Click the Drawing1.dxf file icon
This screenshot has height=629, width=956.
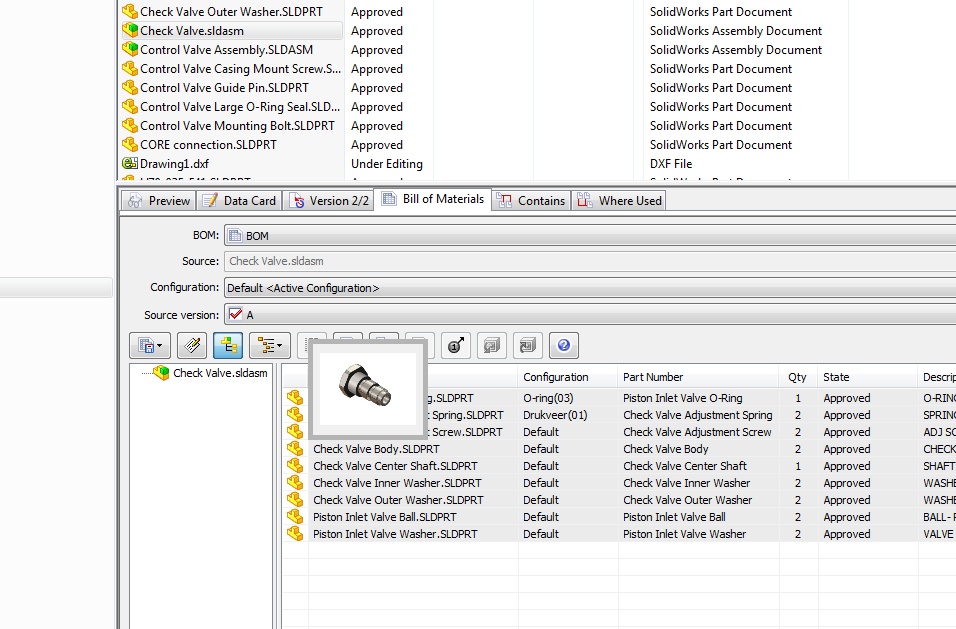[x=130, y=163]
